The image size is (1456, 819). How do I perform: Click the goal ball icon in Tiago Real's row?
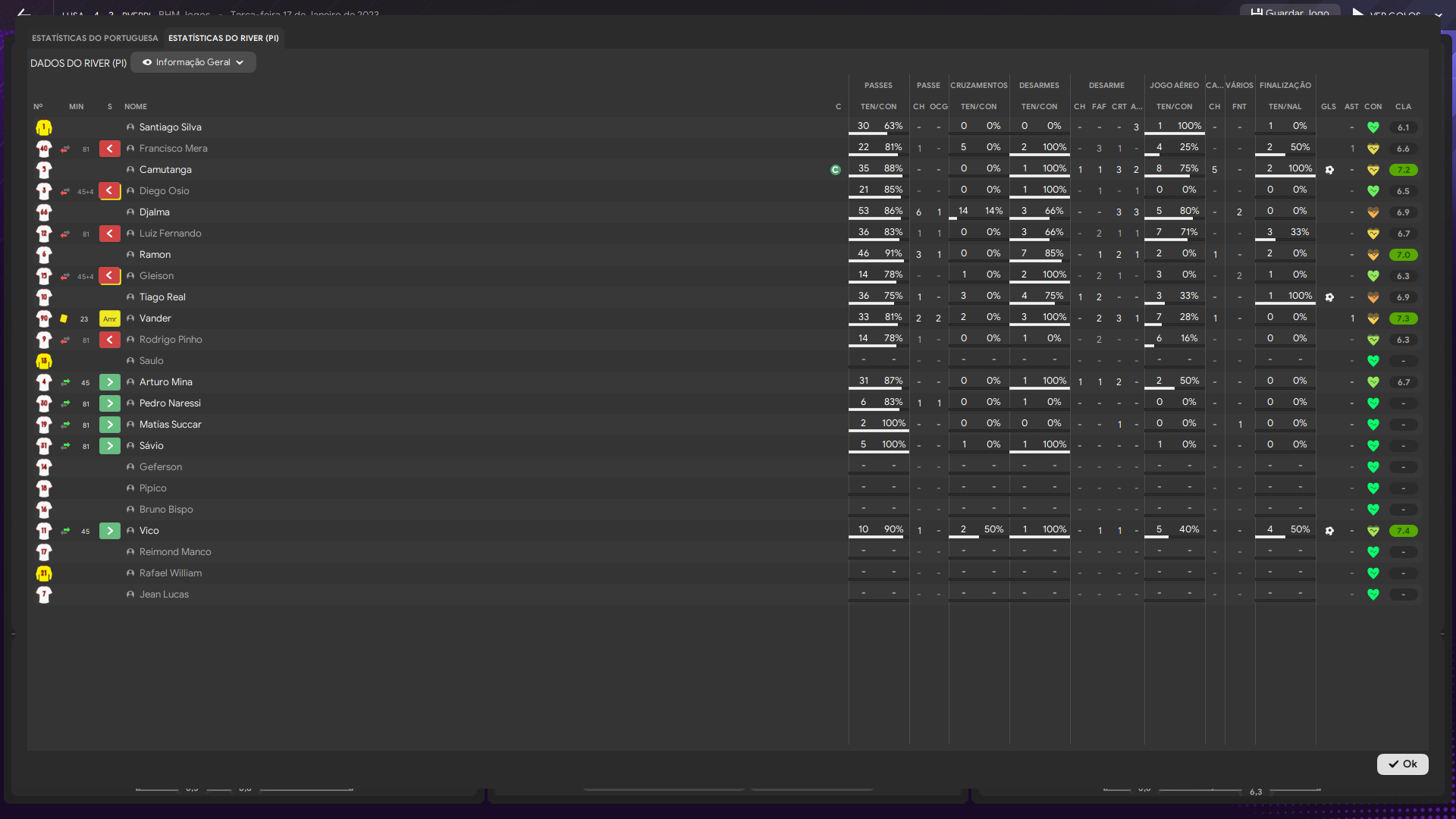tap(1329, 297)
